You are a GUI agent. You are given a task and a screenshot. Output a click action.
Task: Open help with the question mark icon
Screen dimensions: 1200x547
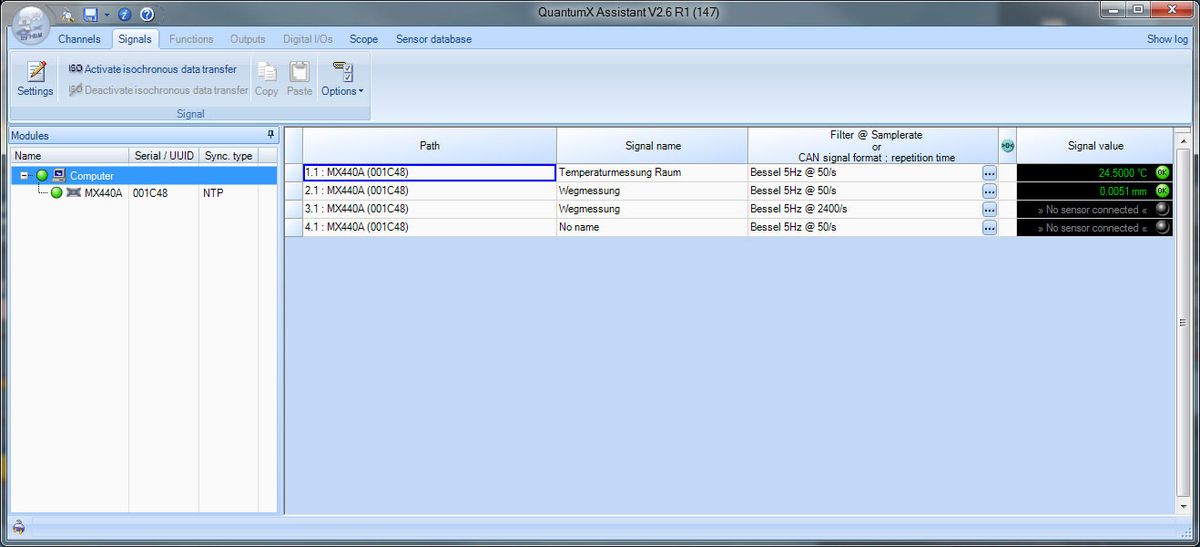point(146,14)
